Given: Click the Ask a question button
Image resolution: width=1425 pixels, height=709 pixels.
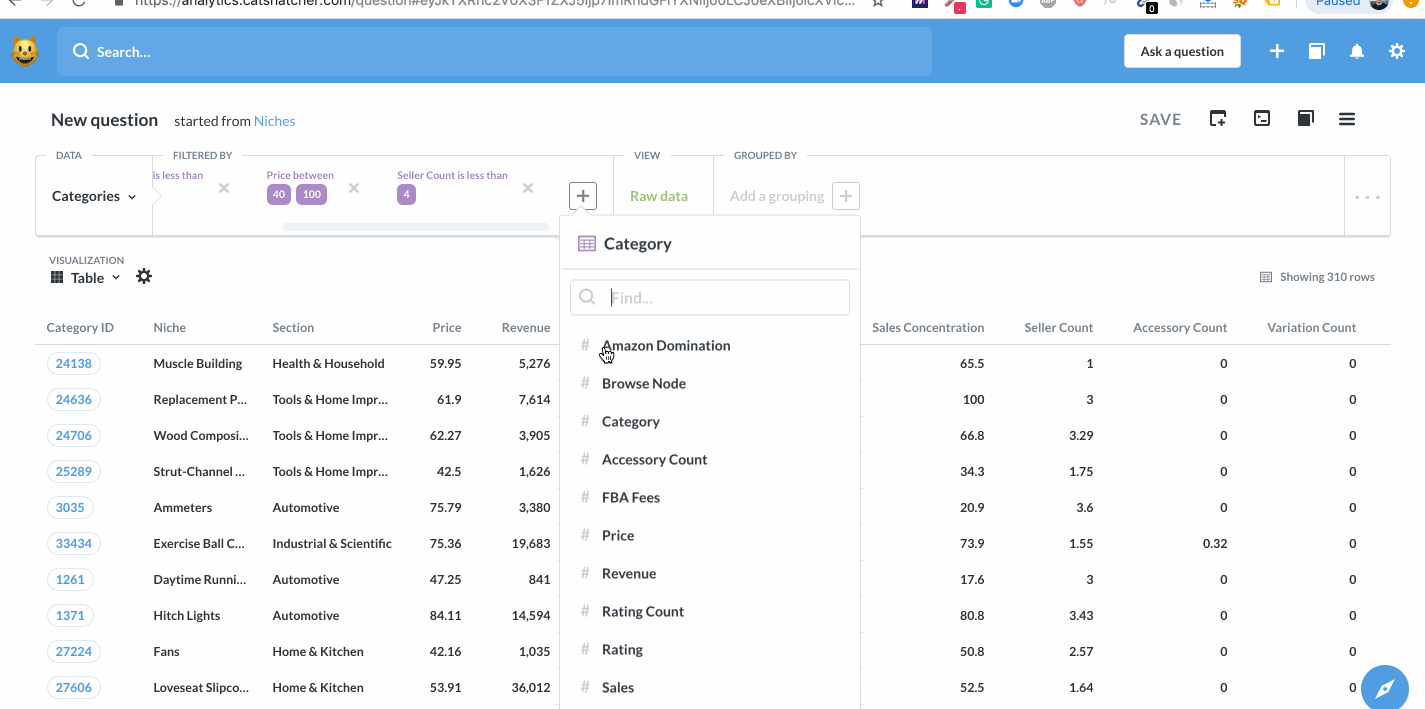Looking at the screenshot, I should [1182, 51].
